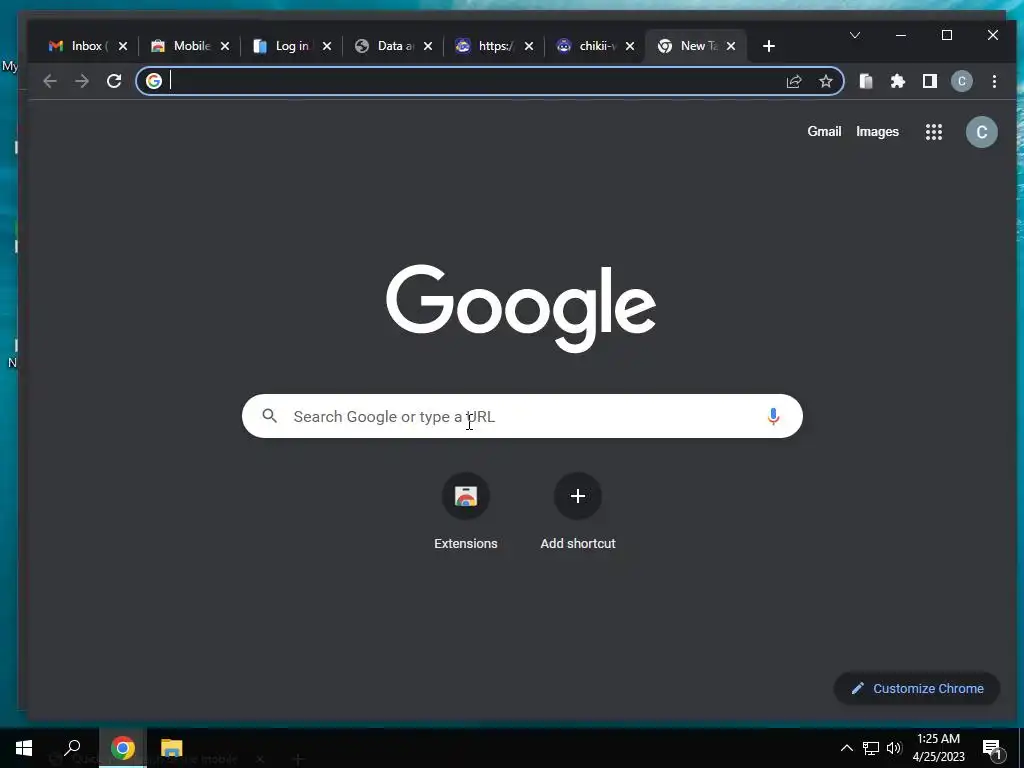1024x768 pixels.
Task: Open the clock and date display
Action: point(938,748)
